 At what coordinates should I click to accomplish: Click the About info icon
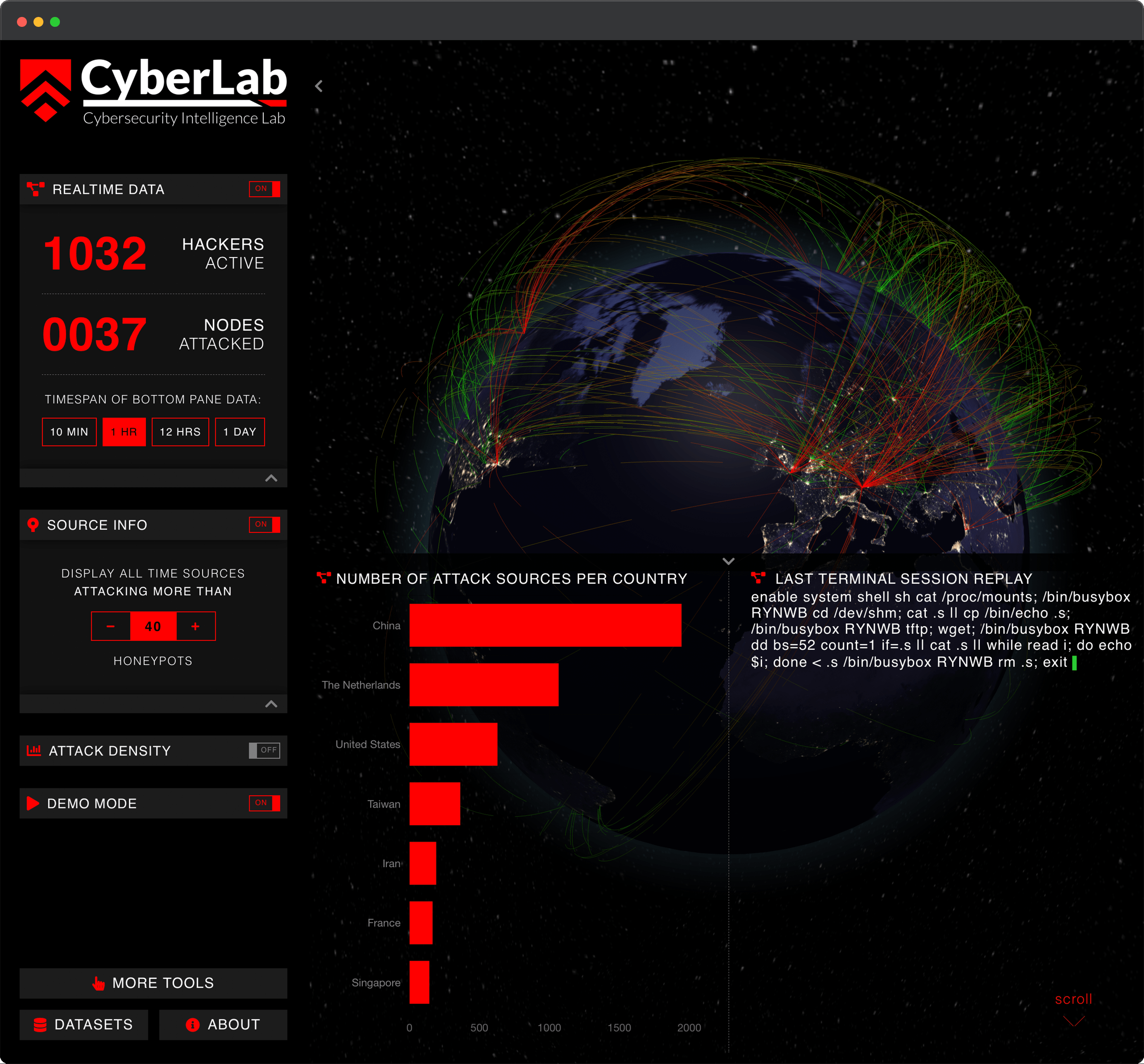click(x=193, y=1025)
